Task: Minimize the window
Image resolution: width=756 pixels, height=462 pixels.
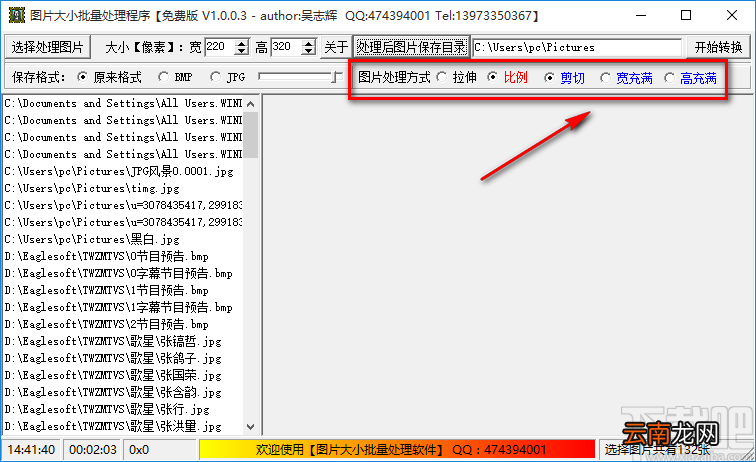Action: [641, 15]
